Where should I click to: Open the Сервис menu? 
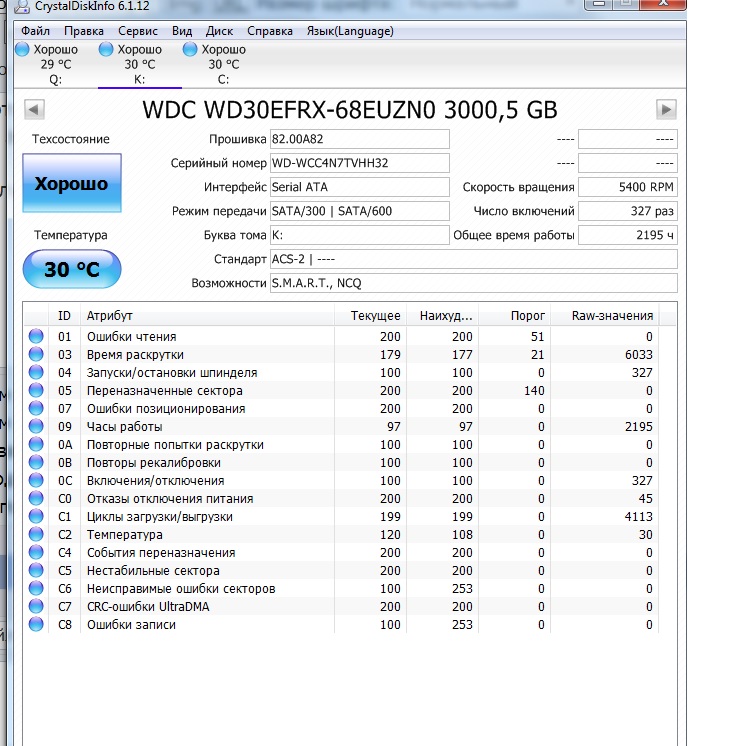coord(138,31)
